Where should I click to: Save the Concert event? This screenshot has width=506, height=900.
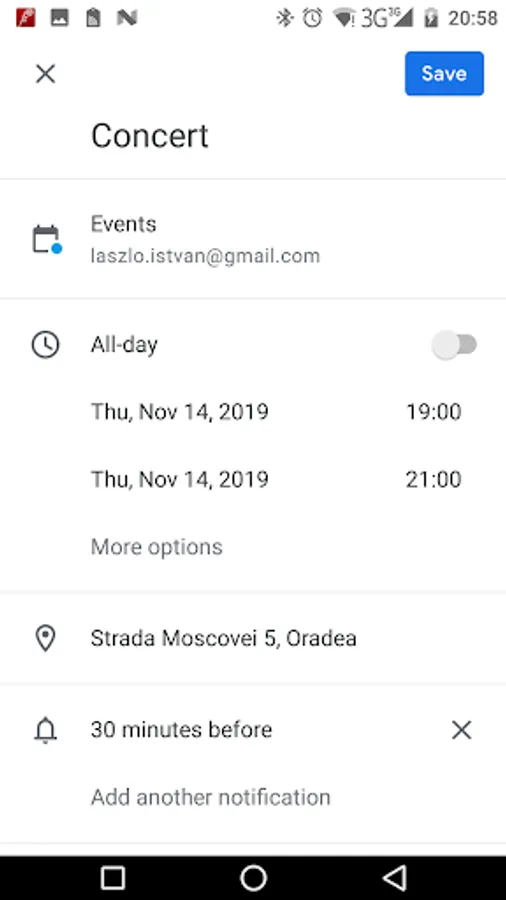pos(444,73)
